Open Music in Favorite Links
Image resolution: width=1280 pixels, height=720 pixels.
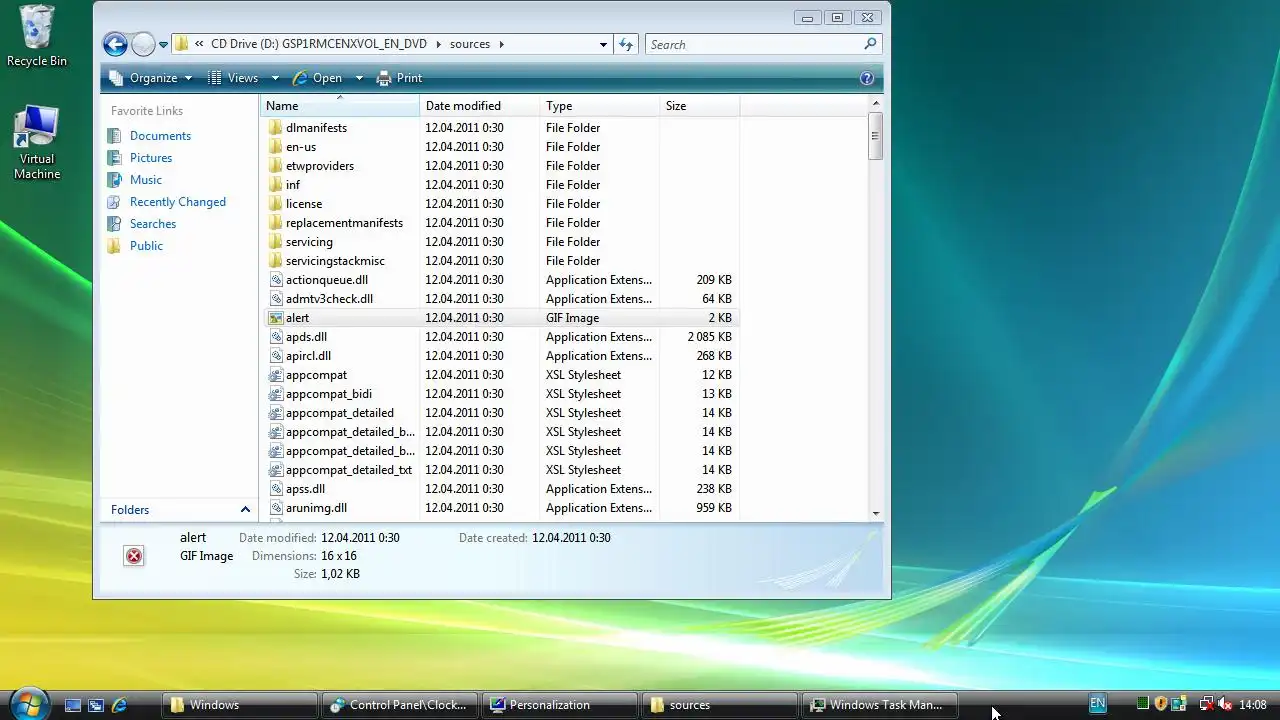(x=146, y=180)
